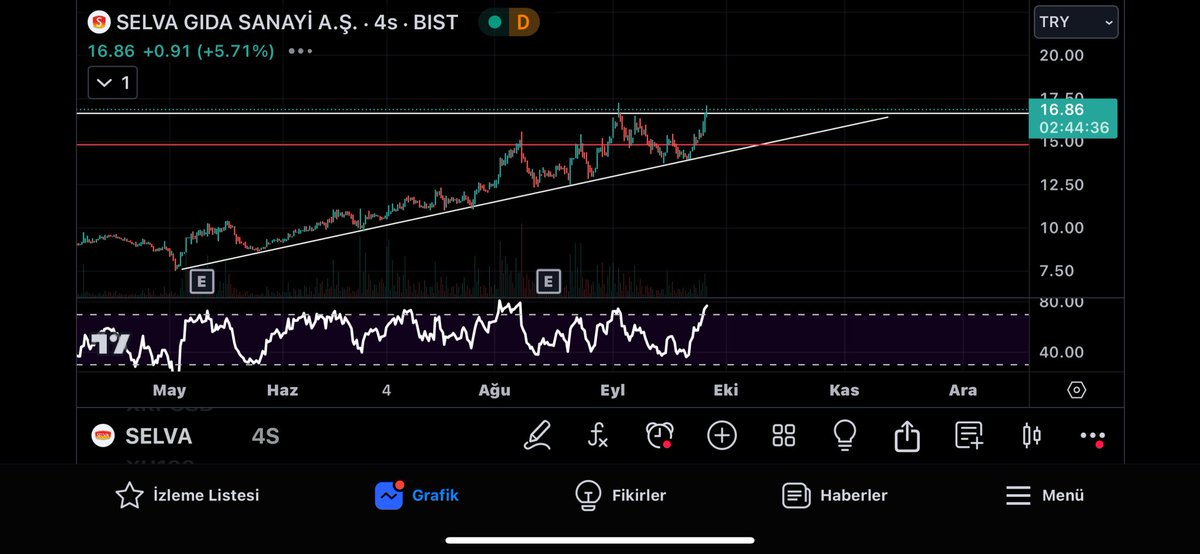The height and width of the screenshot is (554, 1200).
Task: Tap the 16.86 +0.91 (+5.71%) quote text
Action: [x=181, y=51]
